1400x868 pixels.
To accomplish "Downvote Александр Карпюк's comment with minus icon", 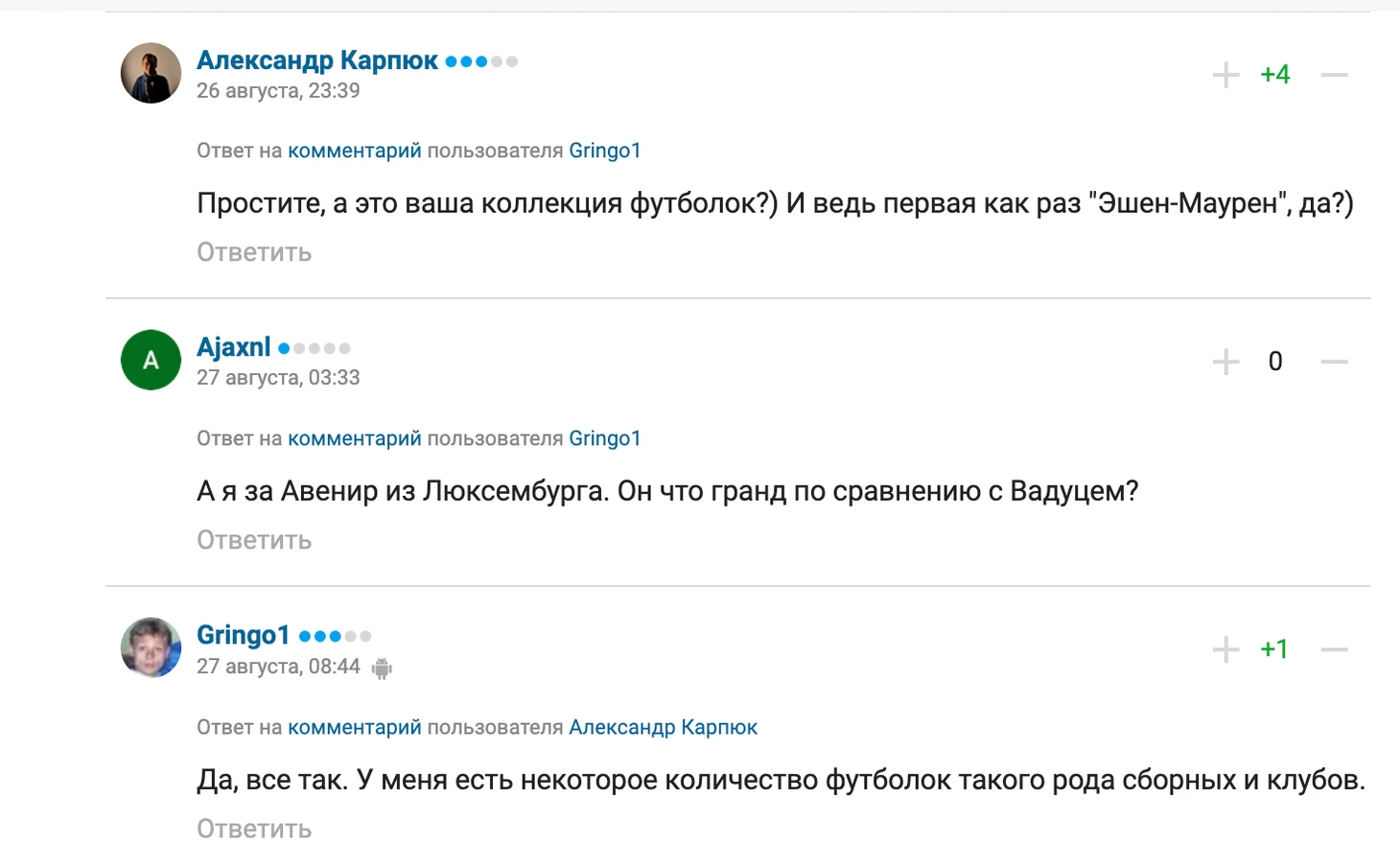I will [x=1334, y=75].
